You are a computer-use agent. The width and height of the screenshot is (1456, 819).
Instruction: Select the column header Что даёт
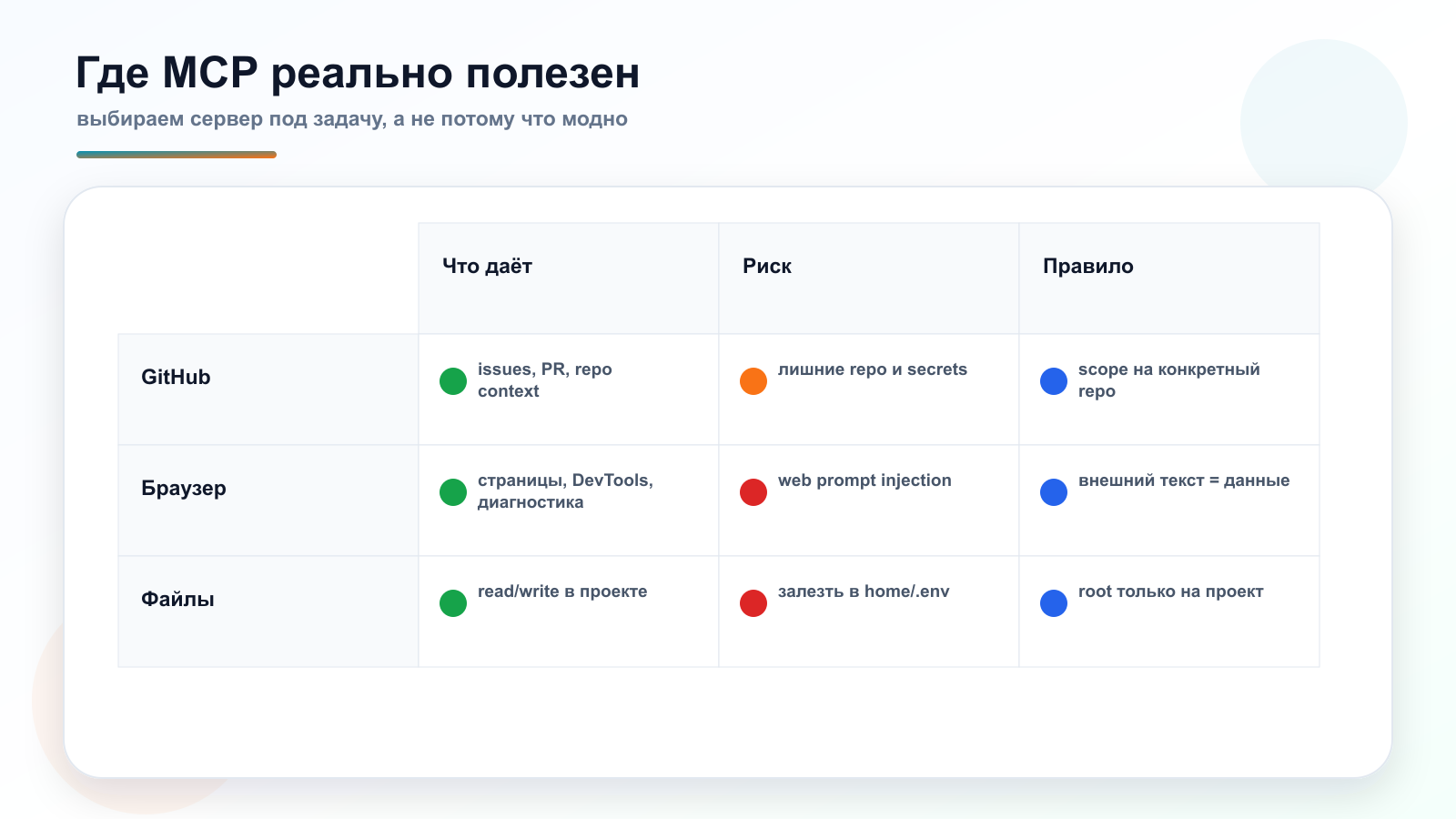coord(487,267)
